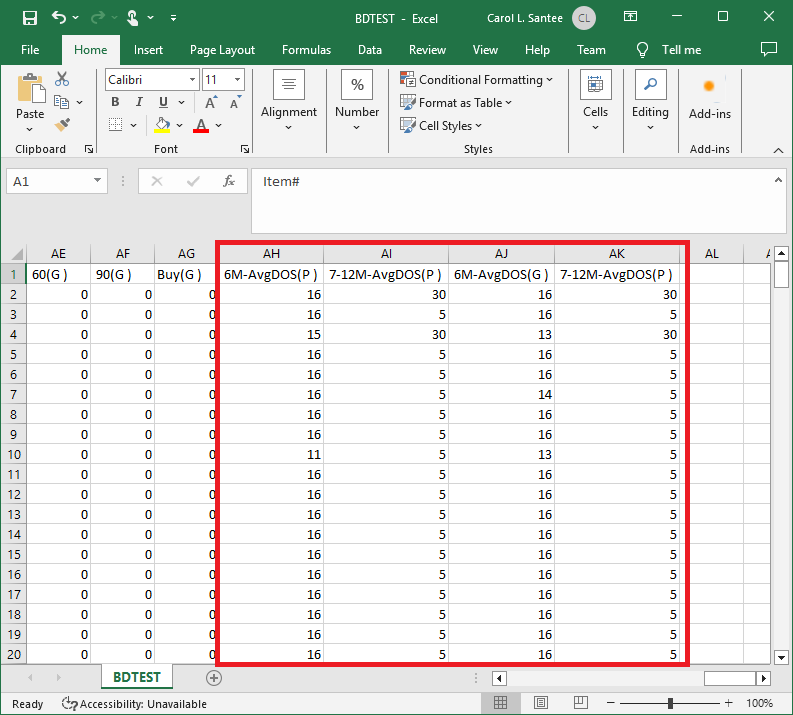Screen dimensions: 793x715
Task: Open Cell Styles menu
Action: 440,125
